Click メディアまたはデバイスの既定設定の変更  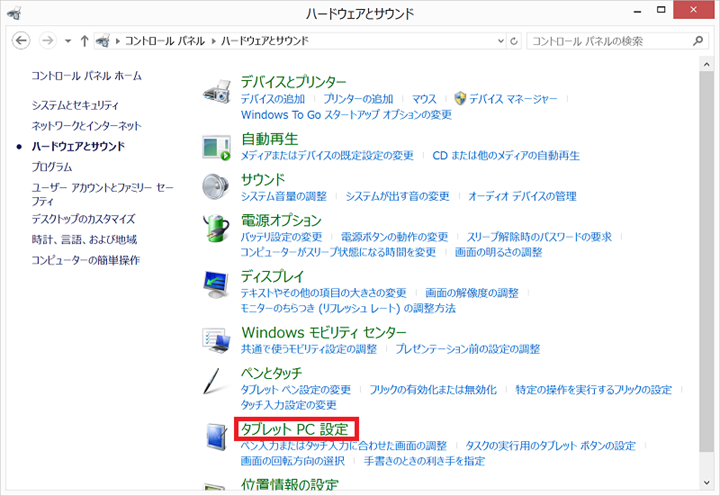[x=327, y=156]
